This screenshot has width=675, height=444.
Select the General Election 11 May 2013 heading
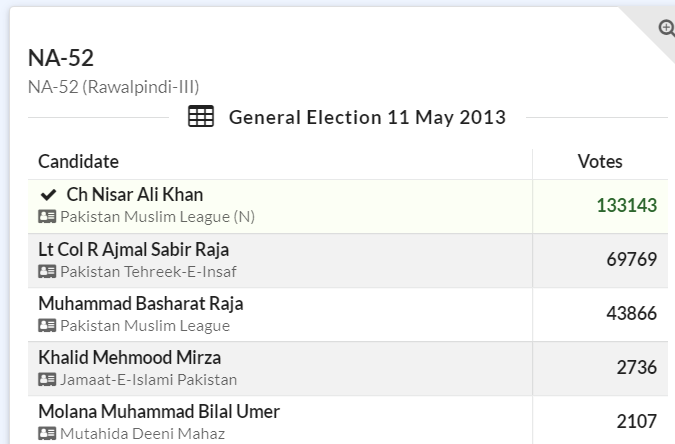point(367,117)
